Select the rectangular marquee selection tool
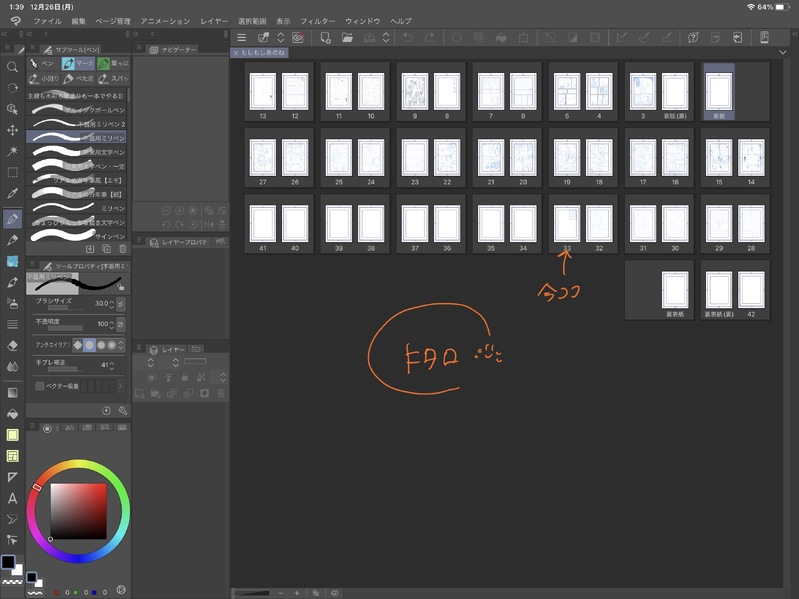799x599 pixels. pyautogui.click(x=12, y=172)
